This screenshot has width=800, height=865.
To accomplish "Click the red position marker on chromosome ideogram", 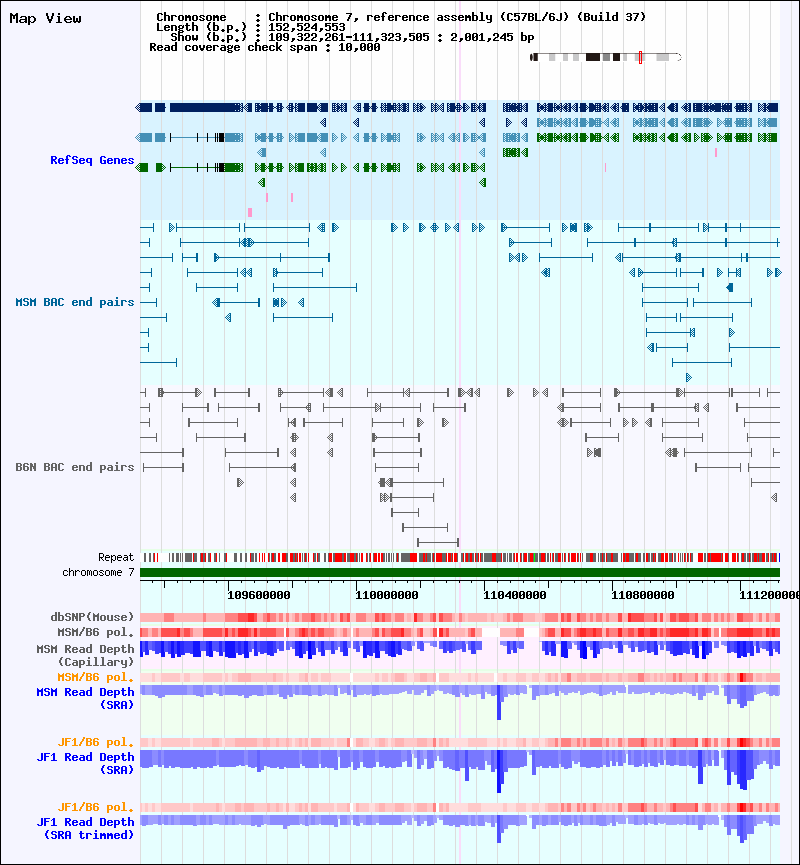I will click(640, 57).
